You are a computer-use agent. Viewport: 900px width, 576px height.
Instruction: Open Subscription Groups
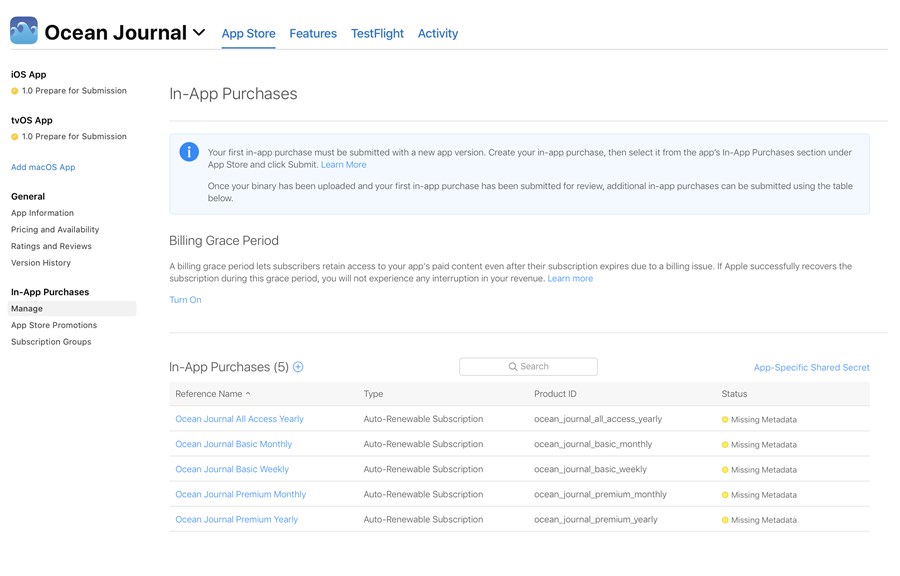(51, 342)
